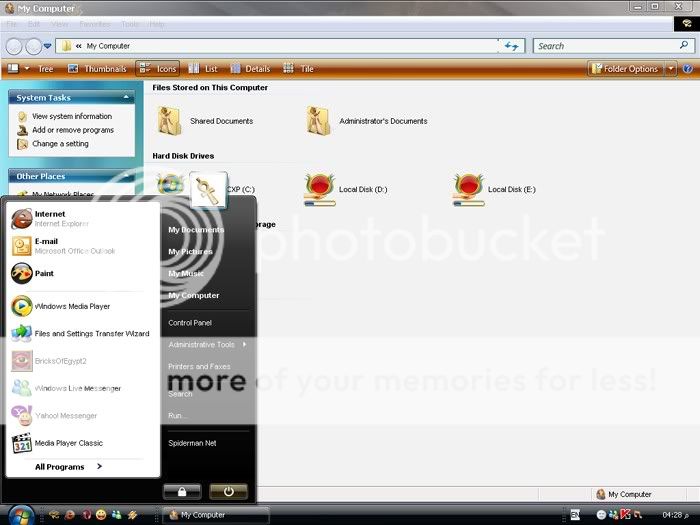Click the search magnifier icon
This screenshot has height=525, width=700.
(x=684, y=45)
